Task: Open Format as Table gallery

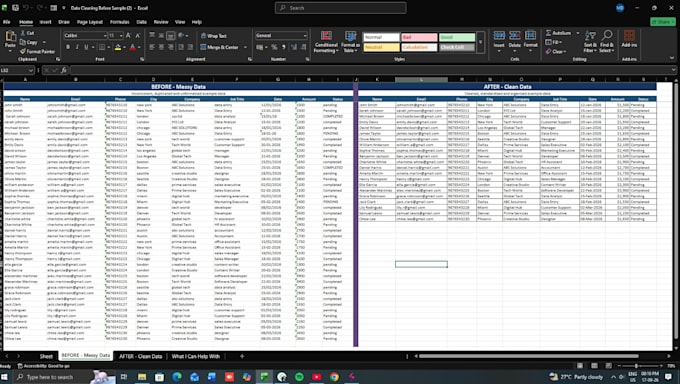Action: [350, 42]
